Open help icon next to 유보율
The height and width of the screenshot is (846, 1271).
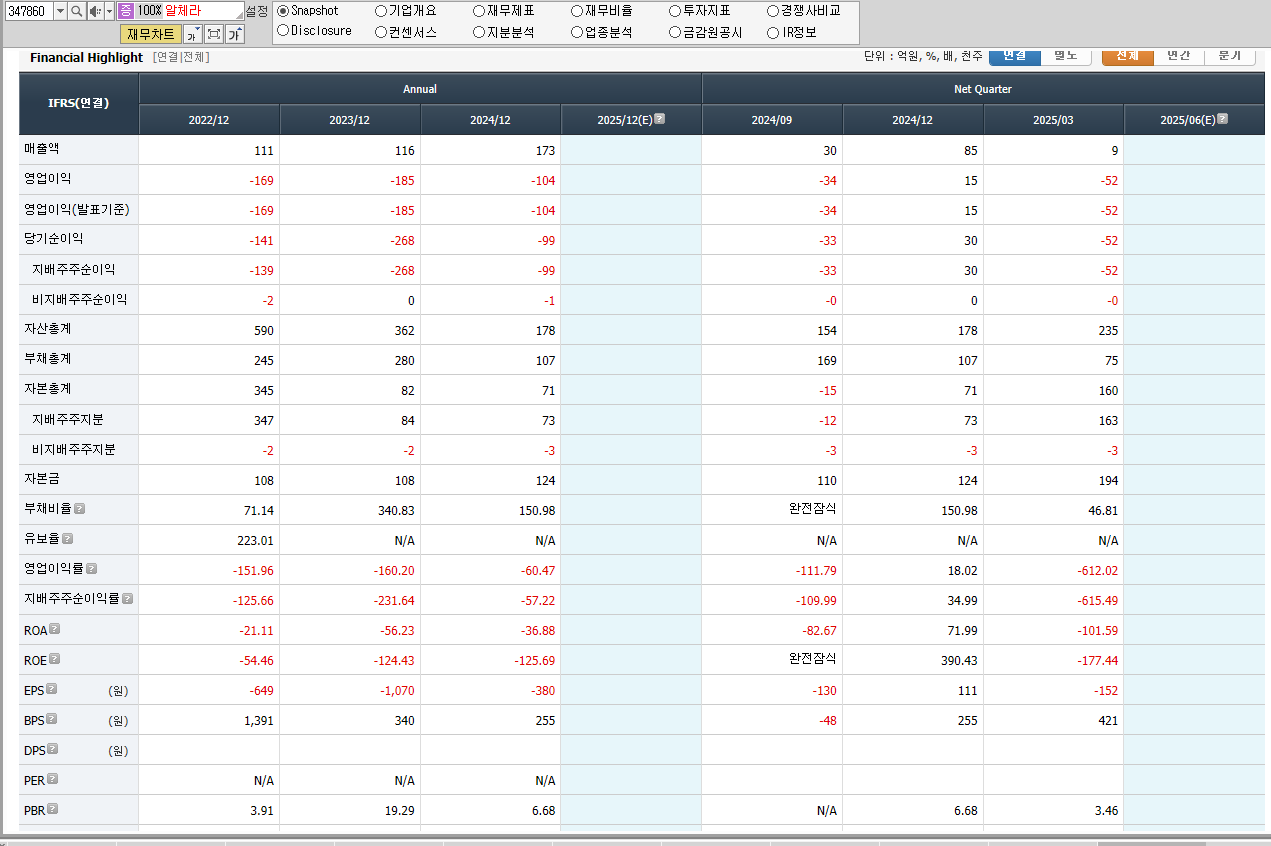pyautogui.click(x=68, y=538)
